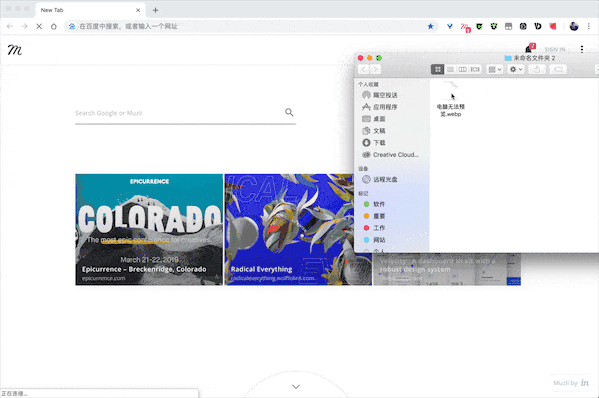Click the black shield extension with letter C
The image size is (599, 398).
tap(479, 26)
